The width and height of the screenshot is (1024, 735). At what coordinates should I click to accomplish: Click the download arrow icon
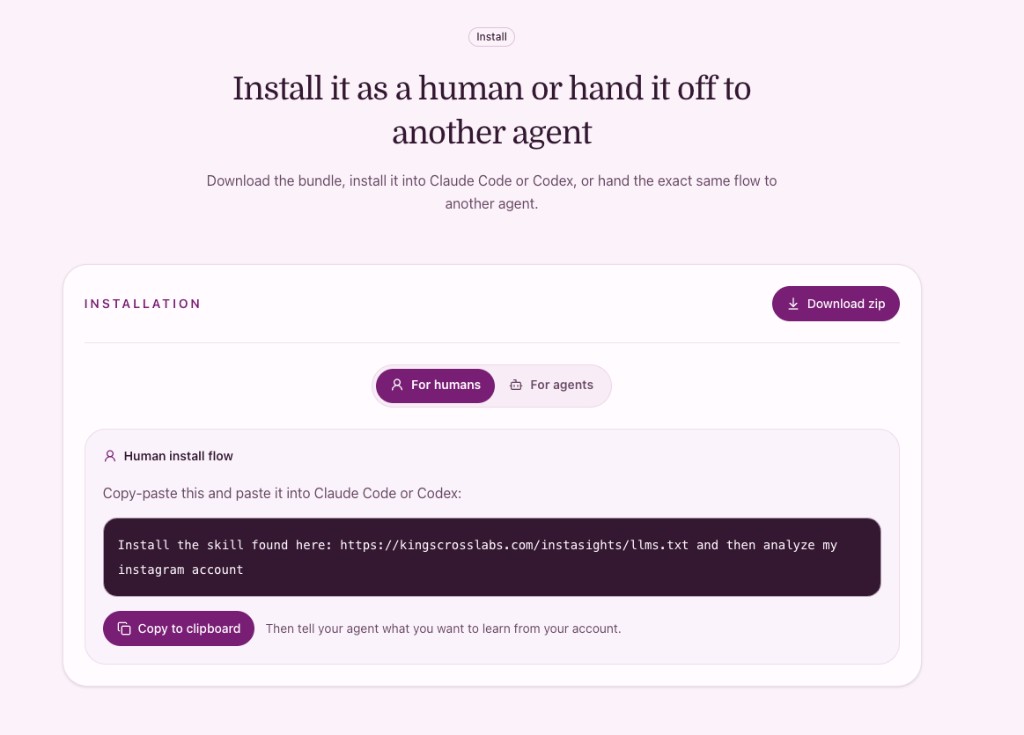tap(793, 304)
